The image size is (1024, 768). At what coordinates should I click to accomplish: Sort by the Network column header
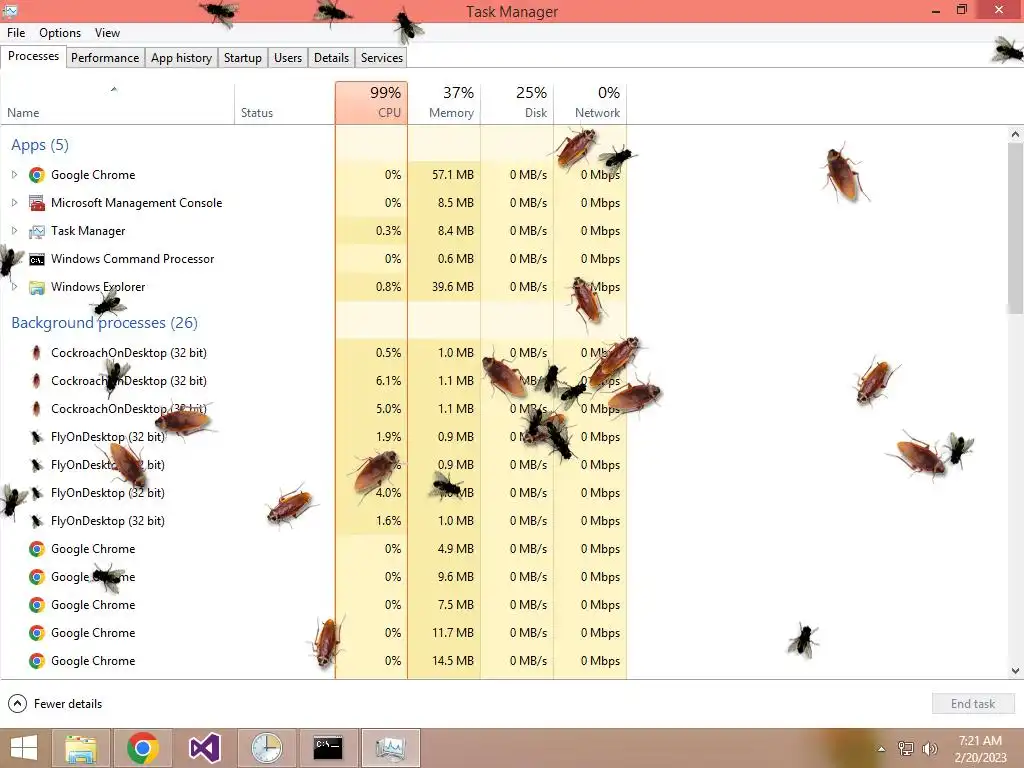(x=590, y=103)
